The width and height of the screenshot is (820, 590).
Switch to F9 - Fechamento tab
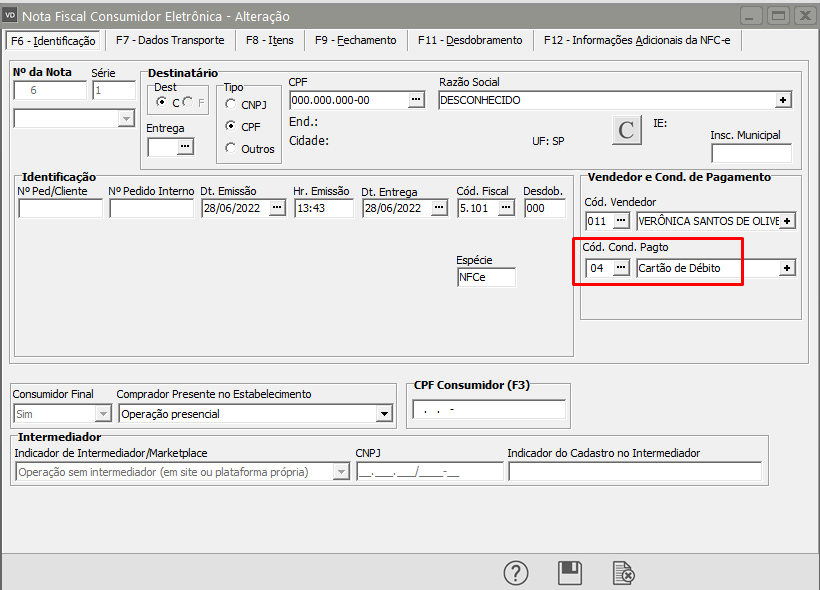click(x=355, y=40)
